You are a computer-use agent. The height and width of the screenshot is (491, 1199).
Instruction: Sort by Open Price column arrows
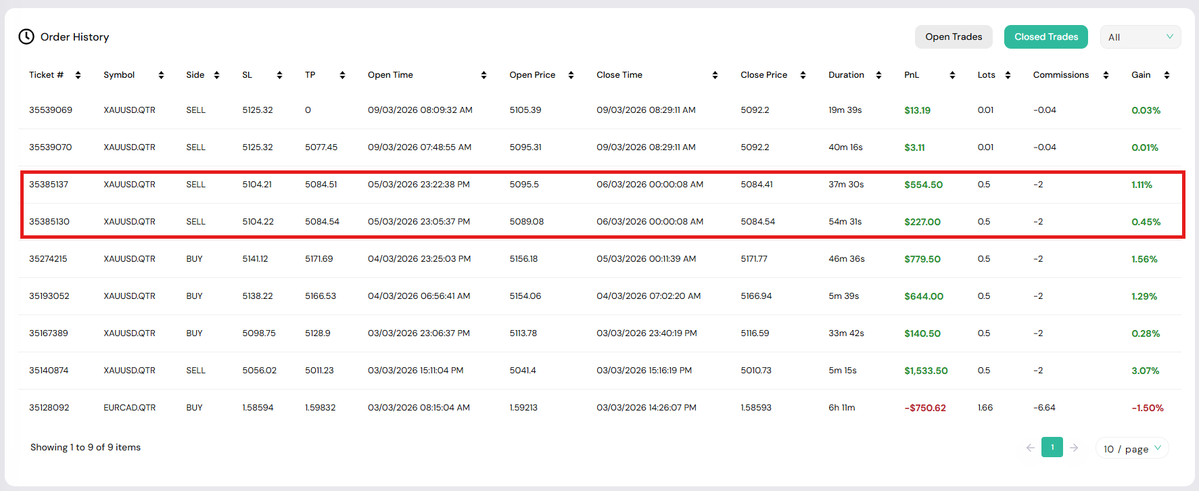[571, 75]
